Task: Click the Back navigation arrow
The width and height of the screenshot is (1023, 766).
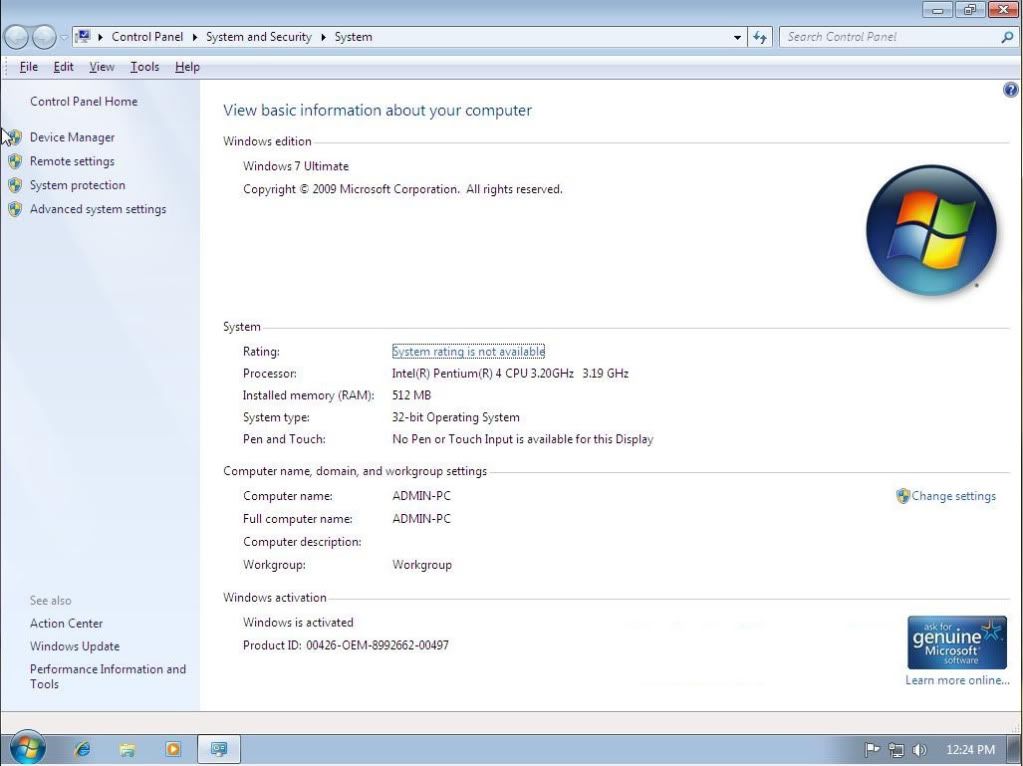Action: (17, 37)
